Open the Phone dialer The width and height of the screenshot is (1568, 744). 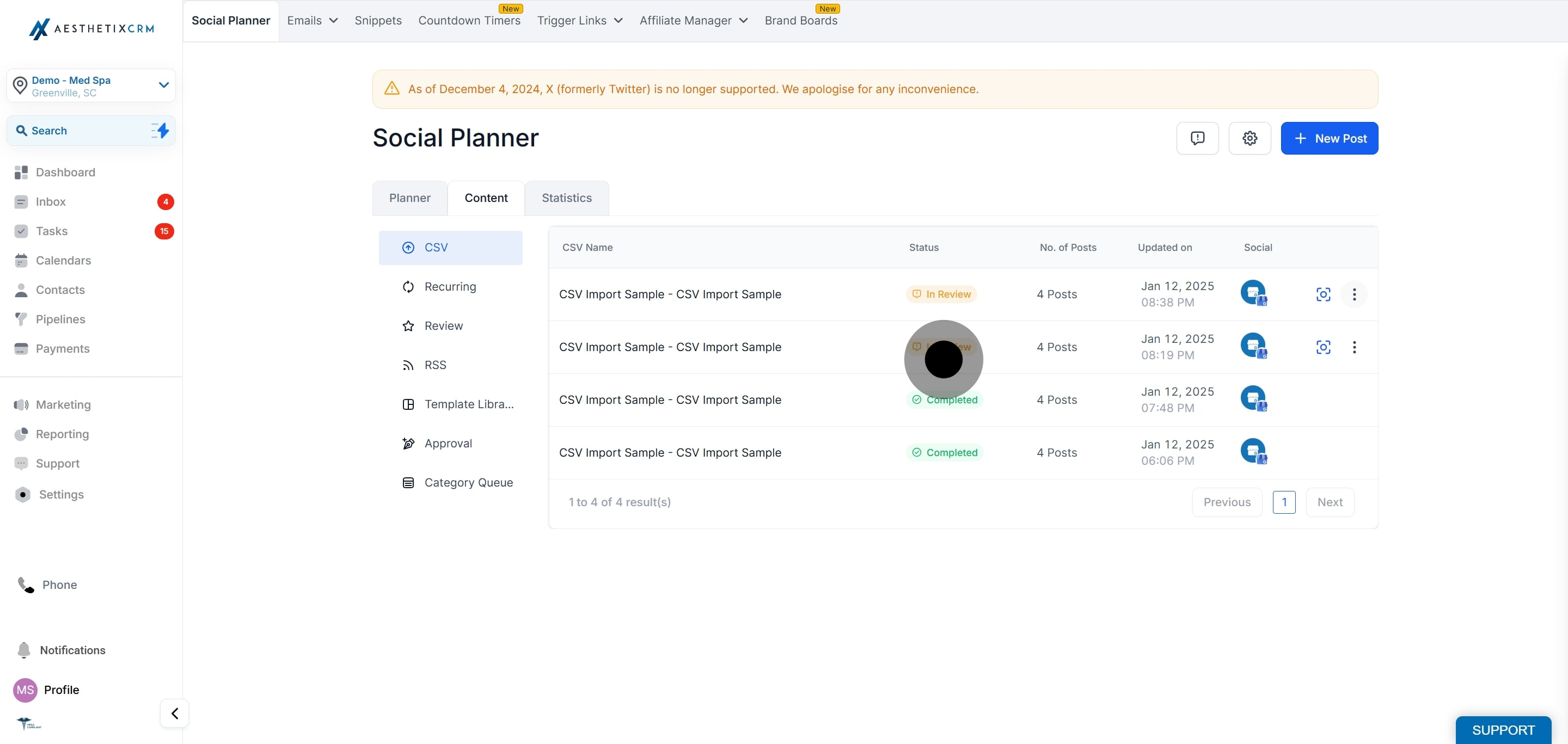coord(47,585)
